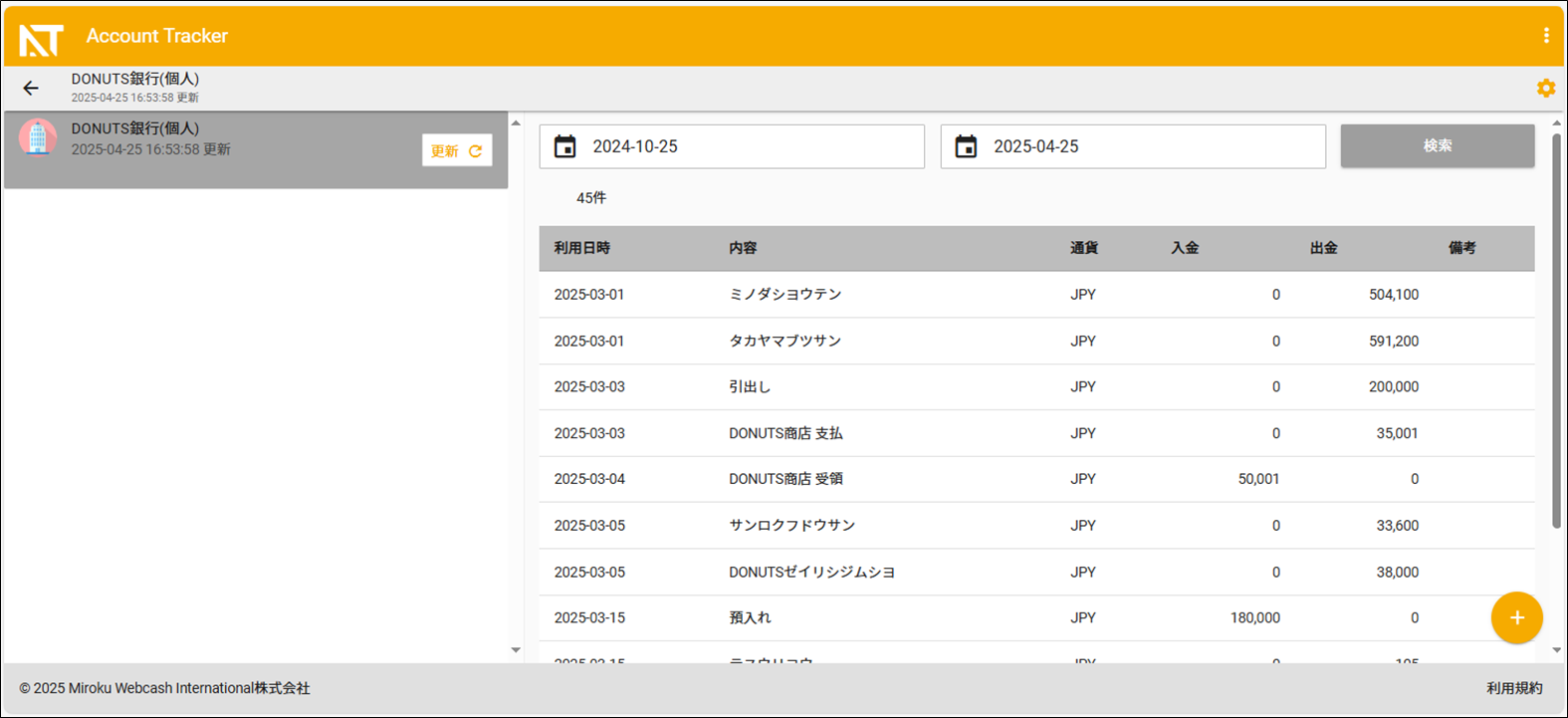Open calendar icon for start date 2024-10-25
This screenshot has height=718, width=1568.
(x=565, y=146)
